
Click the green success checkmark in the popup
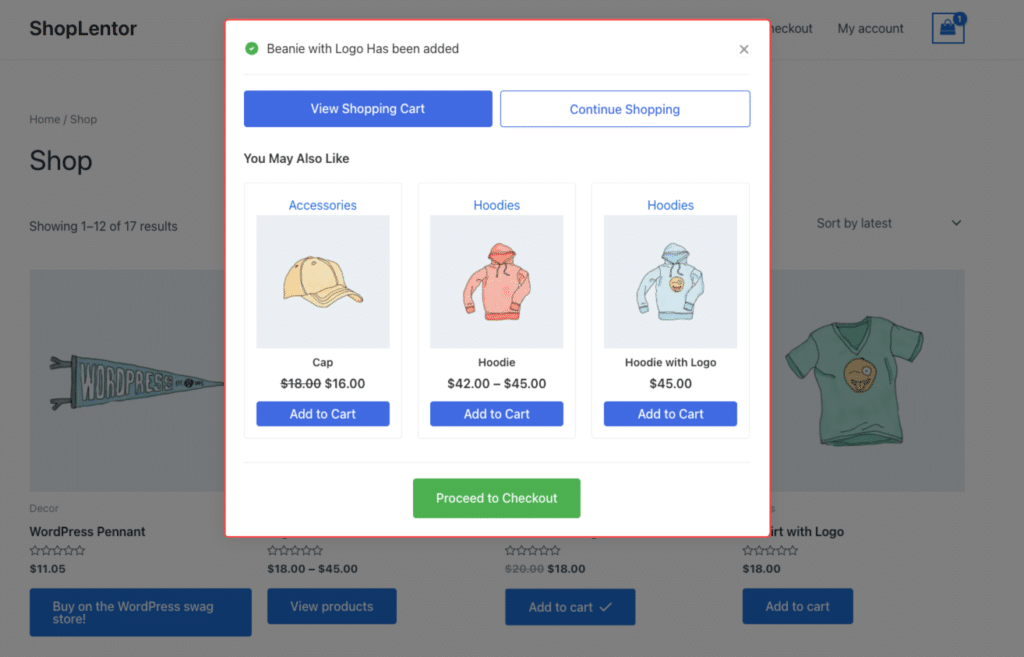point(251,48)
